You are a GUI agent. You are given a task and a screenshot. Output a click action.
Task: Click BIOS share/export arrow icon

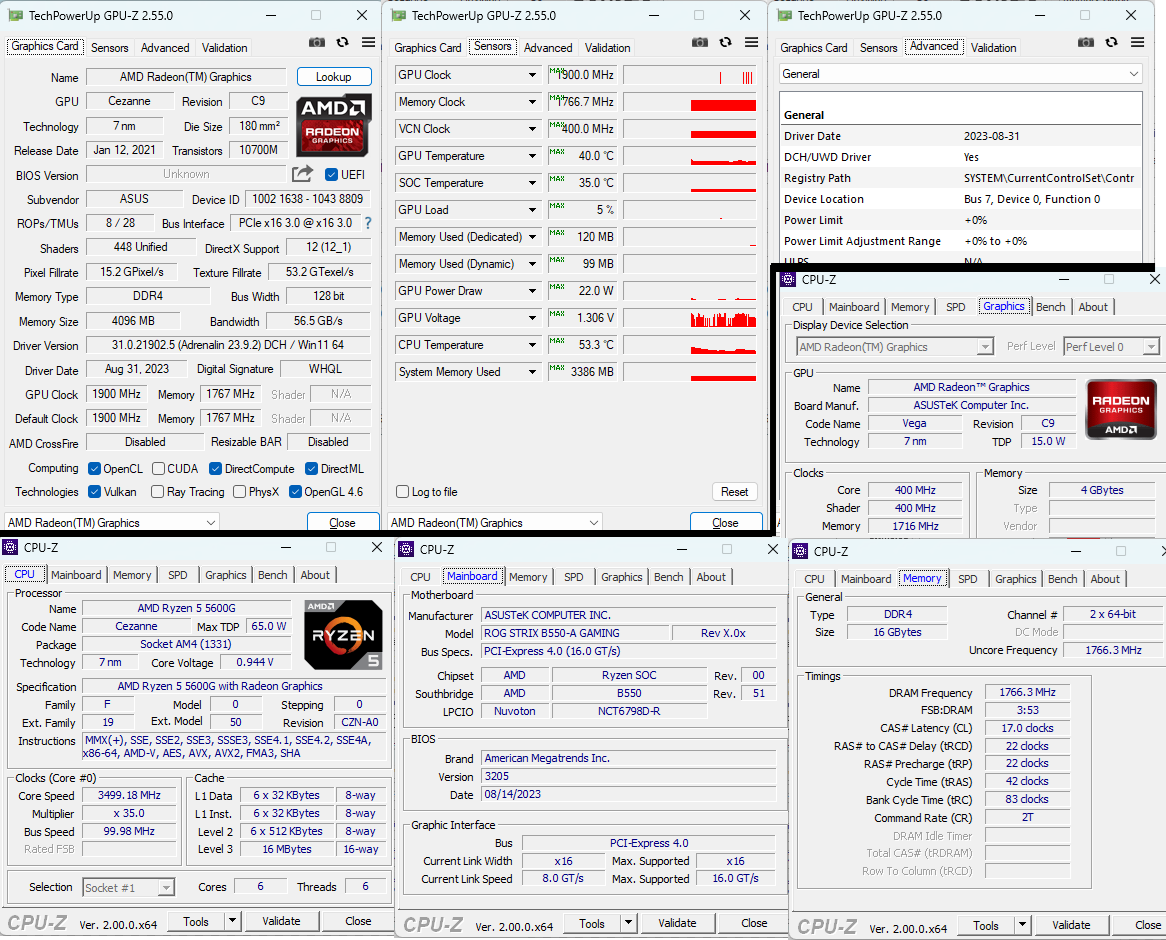tap(302, 174)
